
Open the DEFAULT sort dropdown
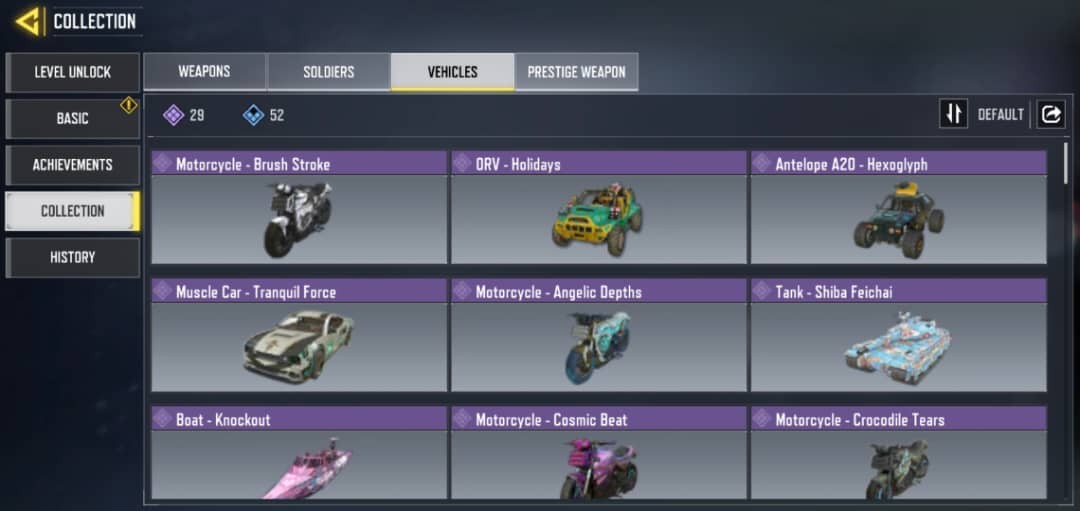coord(1001,114)
